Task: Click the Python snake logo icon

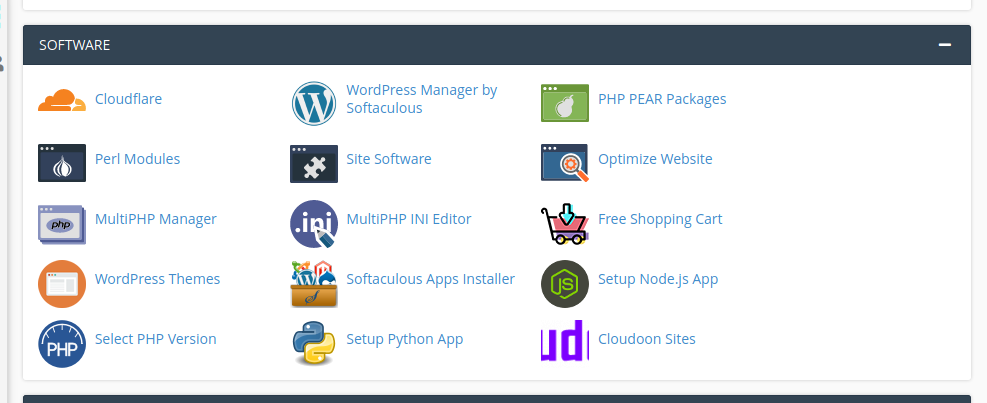Action: pos(313,343)
